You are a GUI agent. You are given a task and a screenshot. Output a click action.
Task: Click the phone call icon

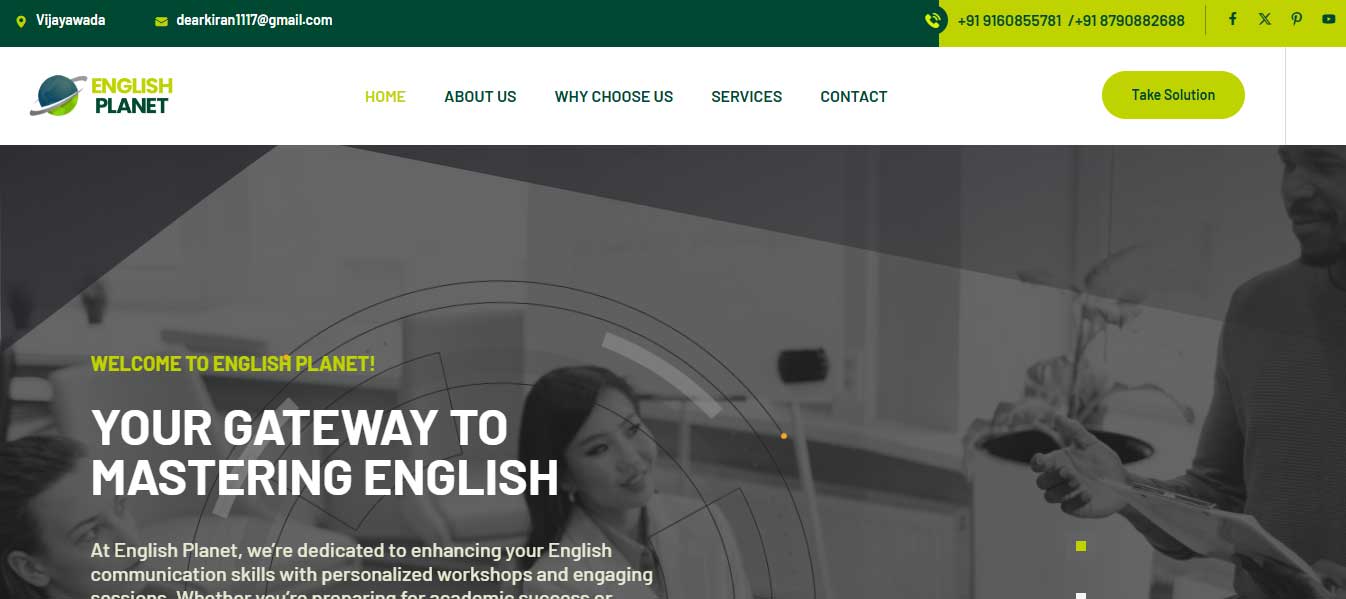pos(934,20)
